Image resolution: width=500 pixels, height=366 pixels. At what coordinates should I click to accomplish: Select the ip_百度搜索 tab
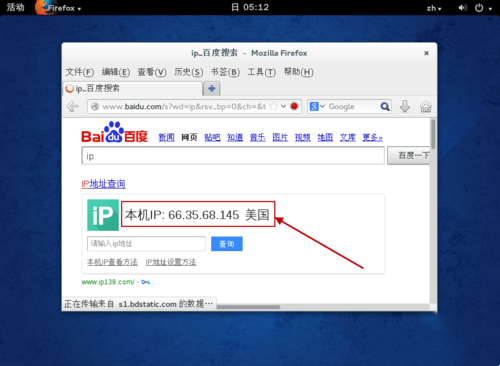[x=133, y=89]
